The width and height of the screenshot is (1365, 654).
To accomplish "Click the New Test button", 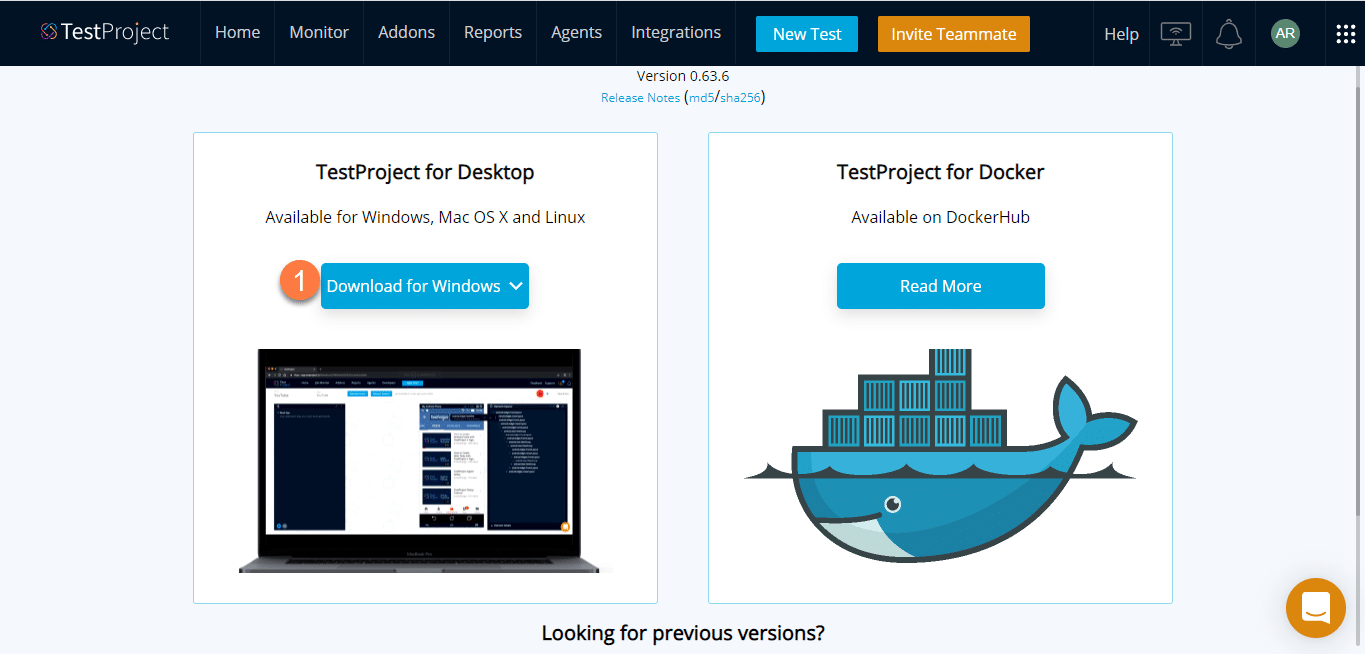I will [807, 34].
